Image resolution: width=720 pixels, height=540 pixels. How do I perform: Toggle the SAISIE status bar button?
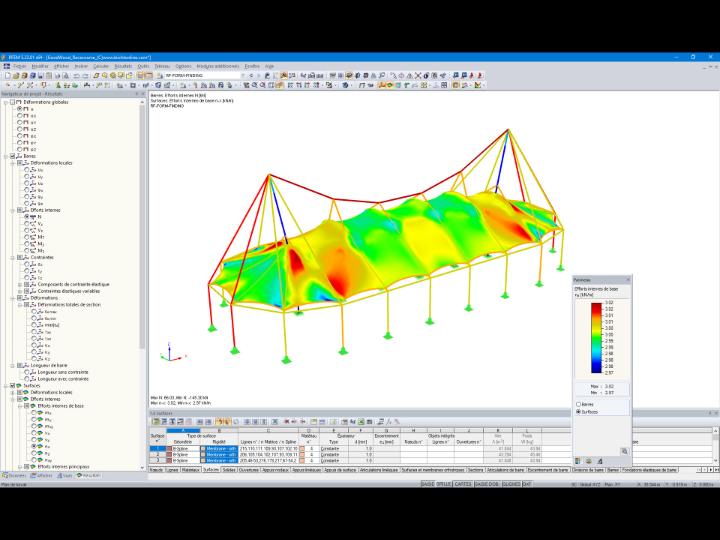coord(428,484)
